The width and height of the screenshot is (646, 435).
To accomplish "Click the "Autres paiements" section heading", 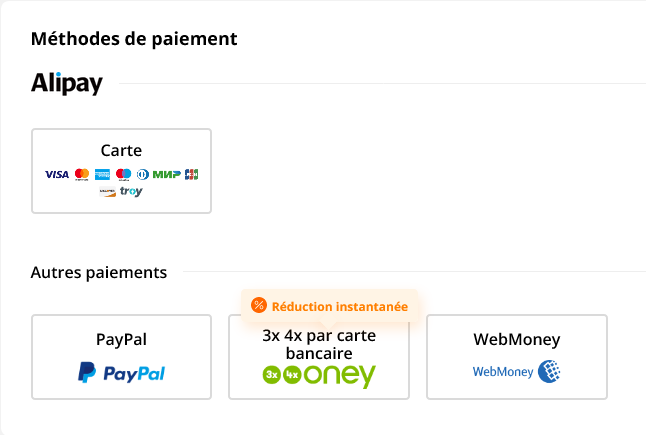I will point(99,272).
